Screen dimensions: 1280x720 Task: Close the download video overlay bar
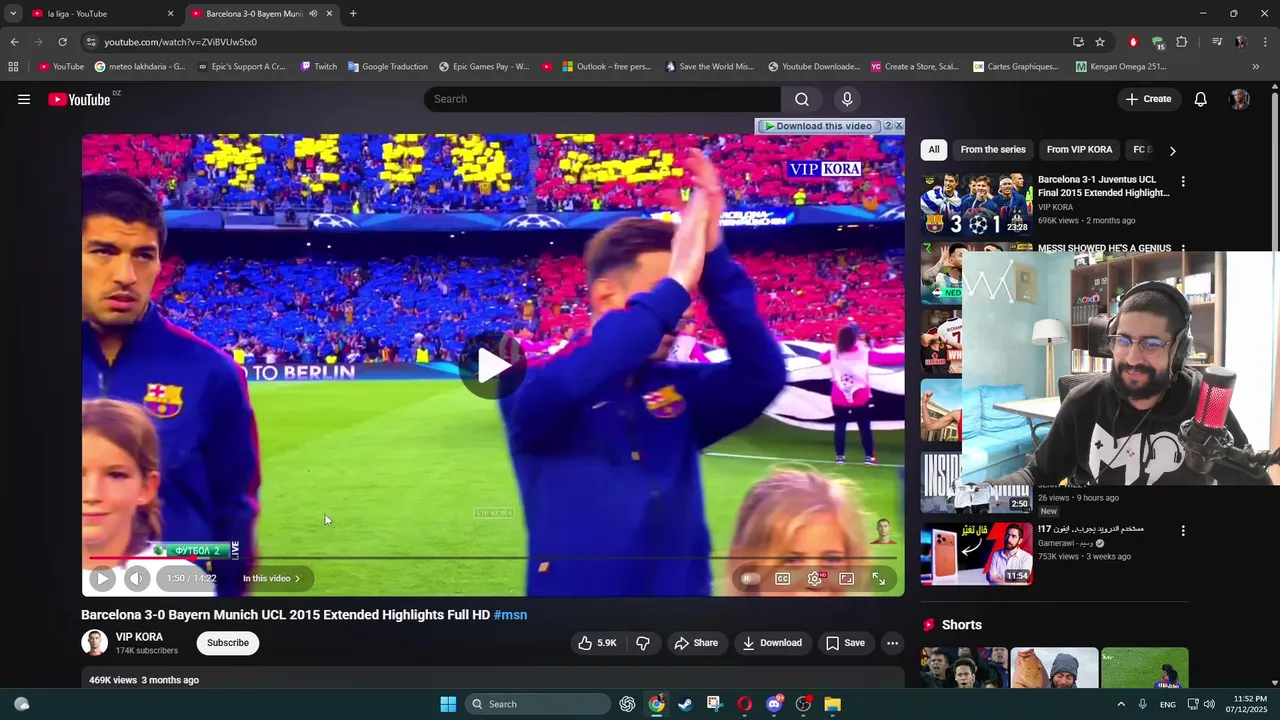[899, 126]
